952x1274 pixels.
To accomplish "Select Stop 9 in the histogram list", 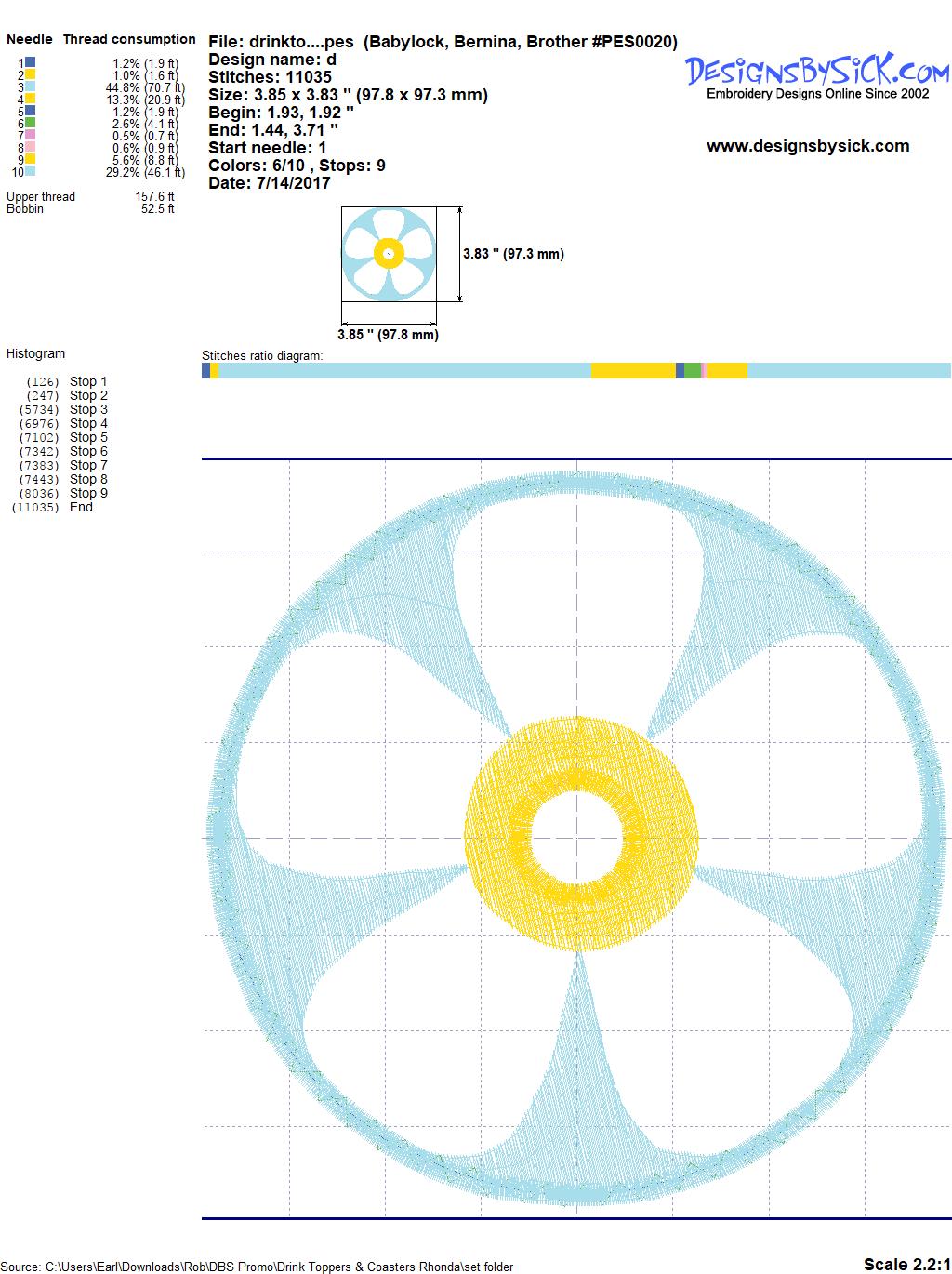I will click(x=88, y=493).
